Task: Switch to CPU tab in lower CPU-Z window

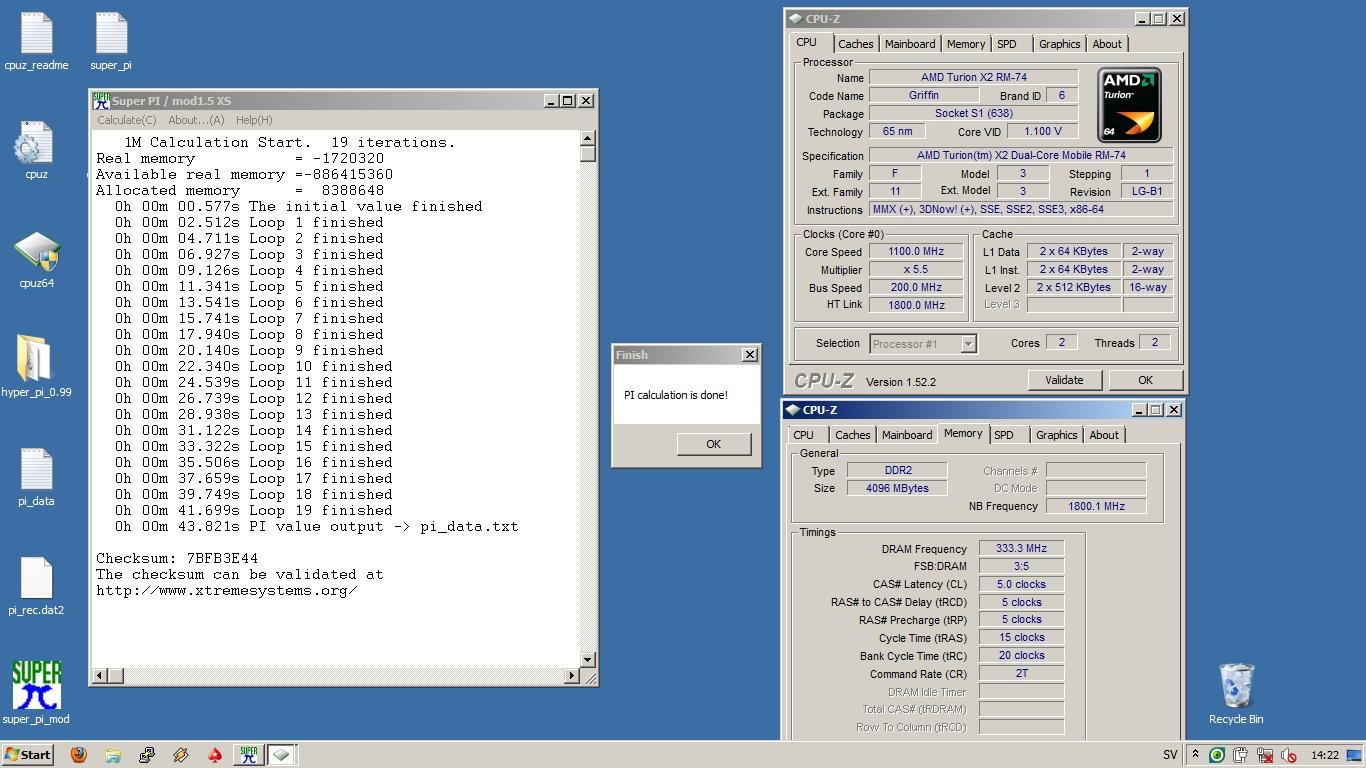Action: [x=803, y=435]
